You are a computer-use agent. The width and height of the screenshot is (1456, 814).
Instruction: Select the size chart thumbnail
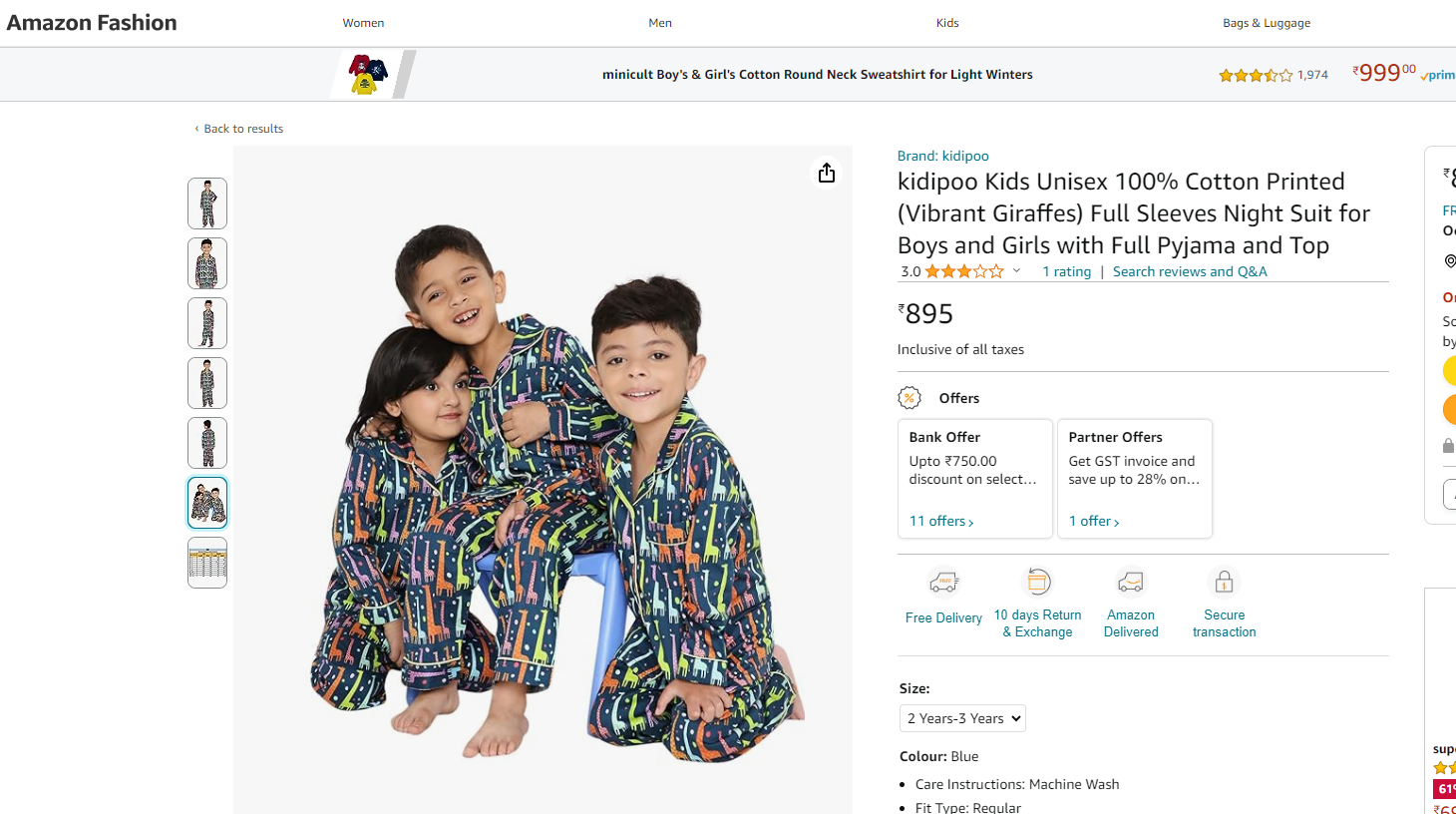[207, 563]
